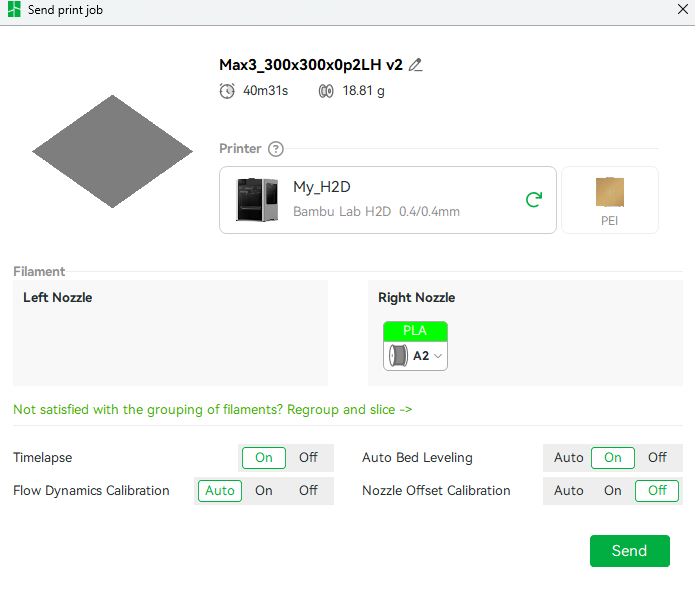Click the Timelapse label
This screenshot has height=591, width=695.
tap(43, 458)
